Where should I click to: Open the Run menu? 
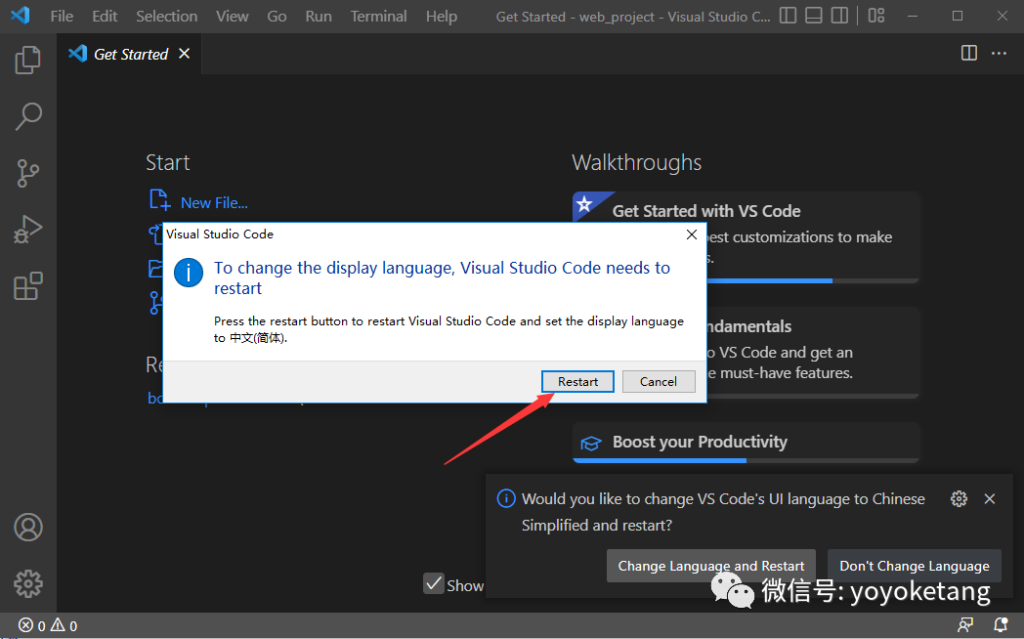point(318,16)
